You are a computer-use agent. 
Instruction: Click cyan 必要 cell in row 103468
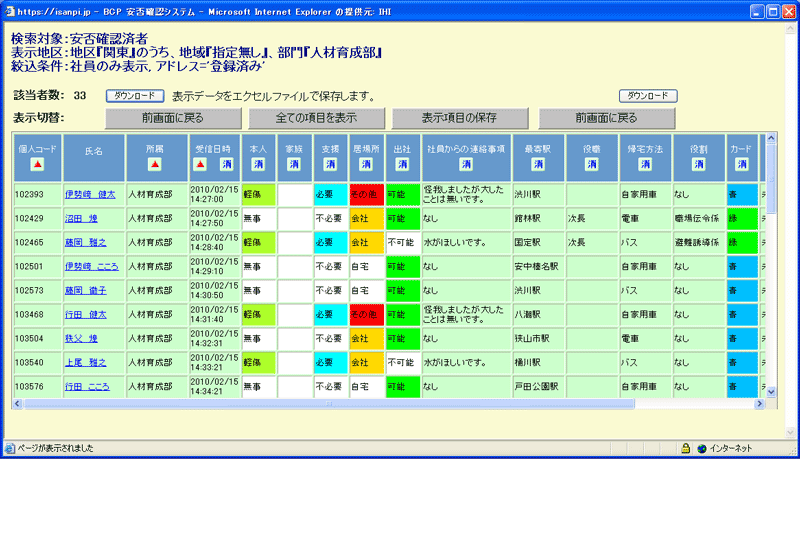(331, 314)
